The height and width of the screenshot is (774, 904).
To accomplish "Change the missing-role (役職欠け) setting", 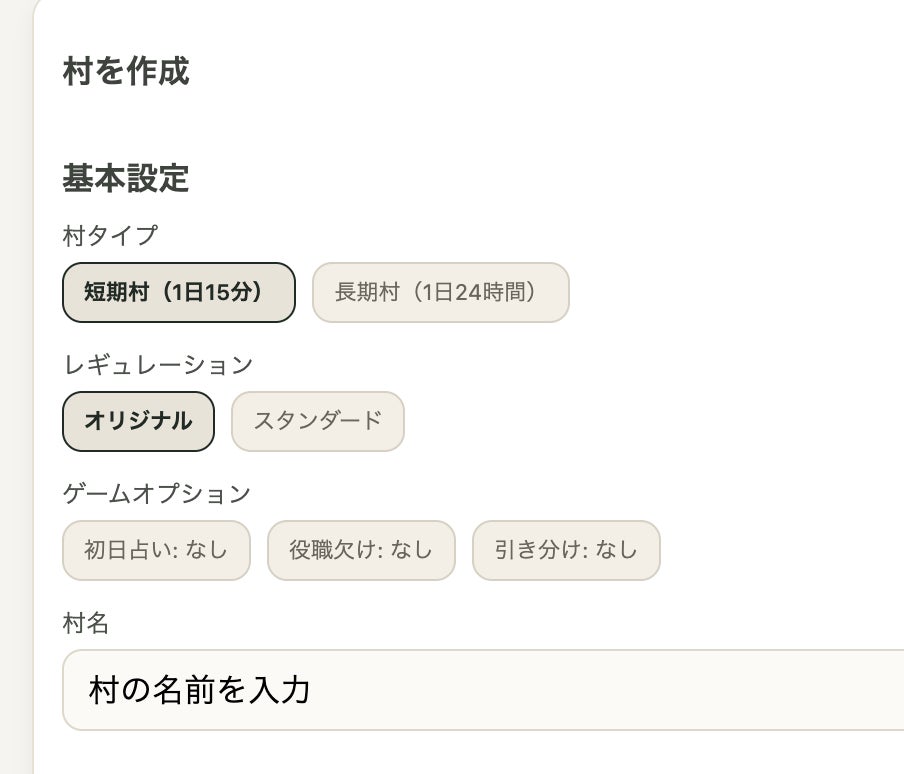I will (361, 550).
